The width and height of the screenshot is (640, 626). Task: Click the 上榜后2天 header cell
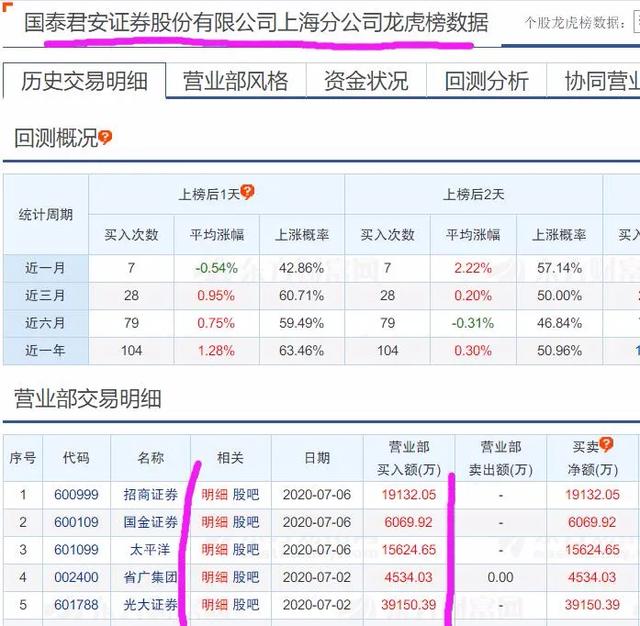tap(473, 194)
